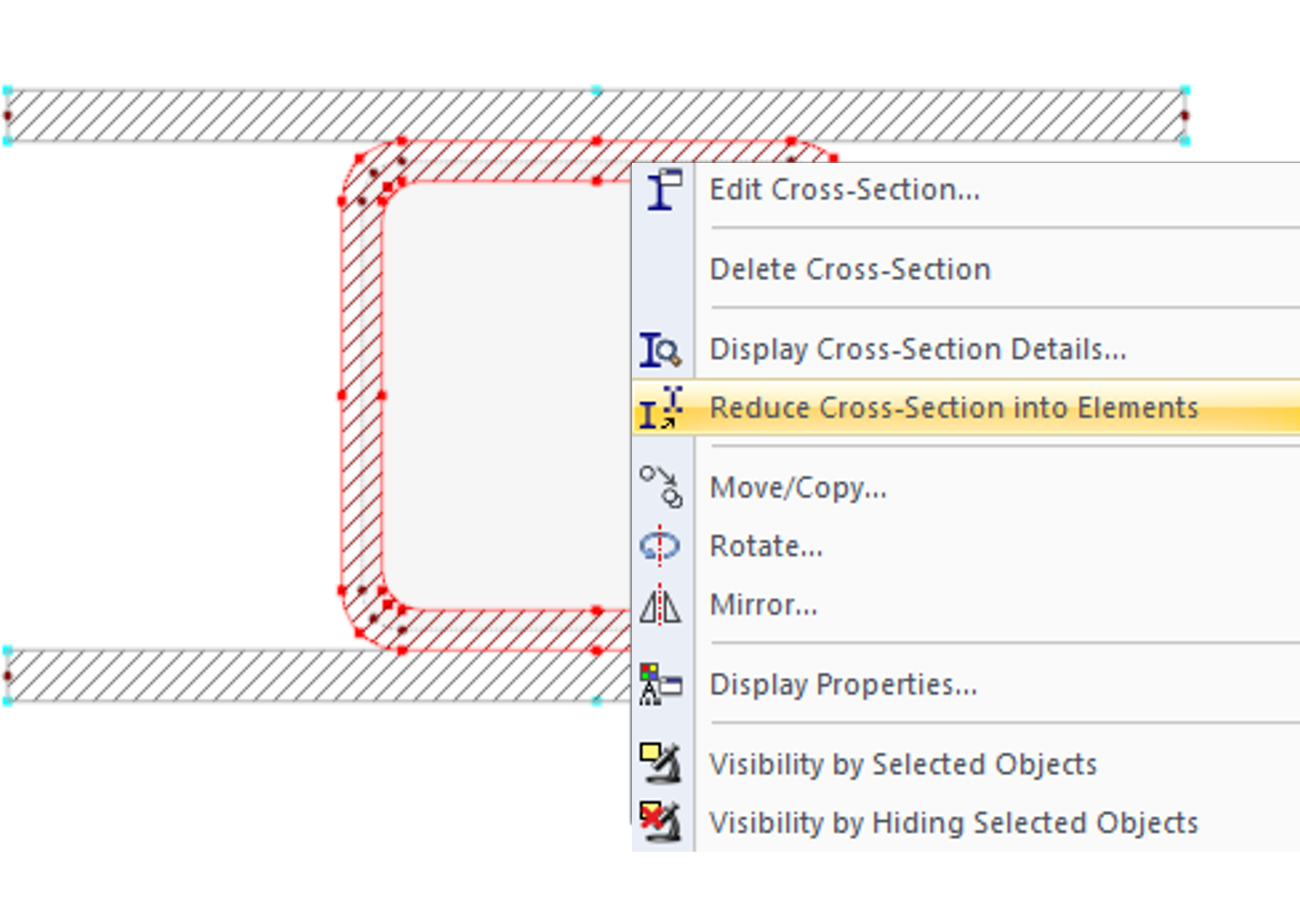This screenshot has height=900, width=1300.
Task: Open Display Cross-Section Details
Action: tap(920, 349)
